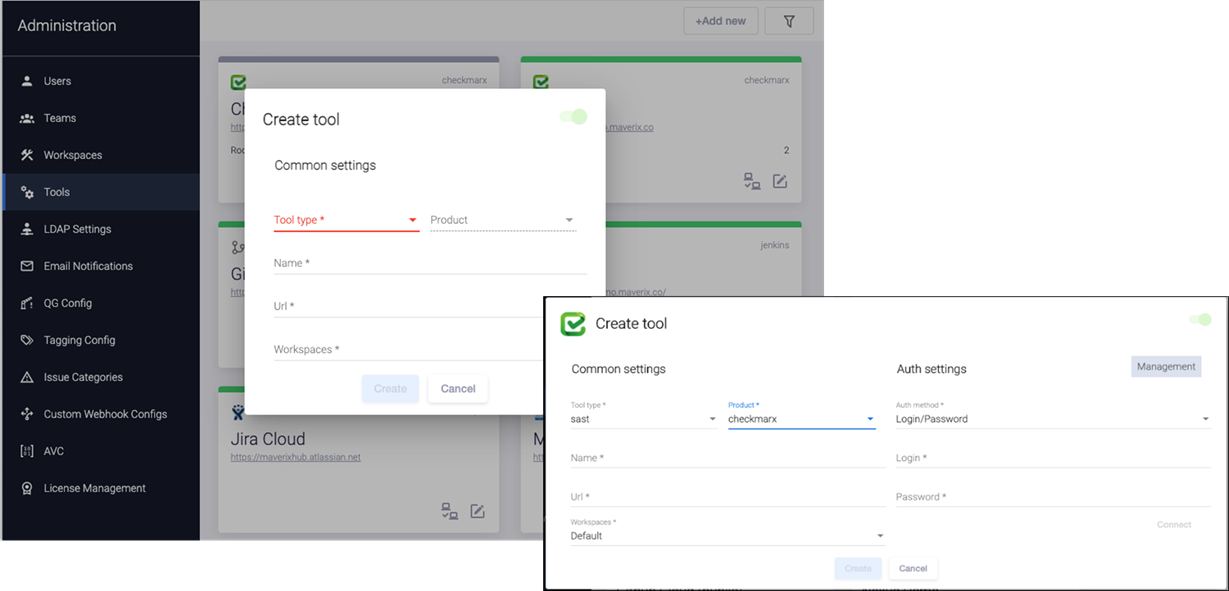1229x591 pixels.
Task: Open the filter funnel button
Action: point(789,21)
